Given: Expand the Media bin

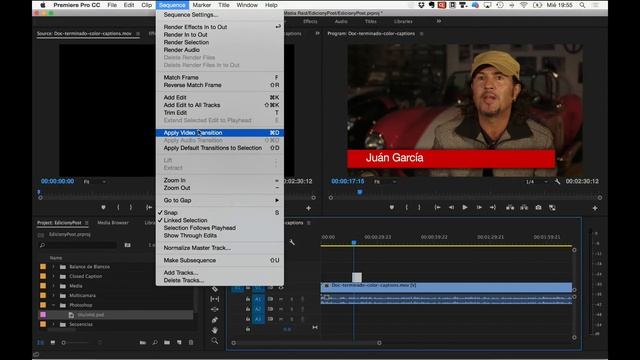Looking at the screenshot, I should coord(53,286).
